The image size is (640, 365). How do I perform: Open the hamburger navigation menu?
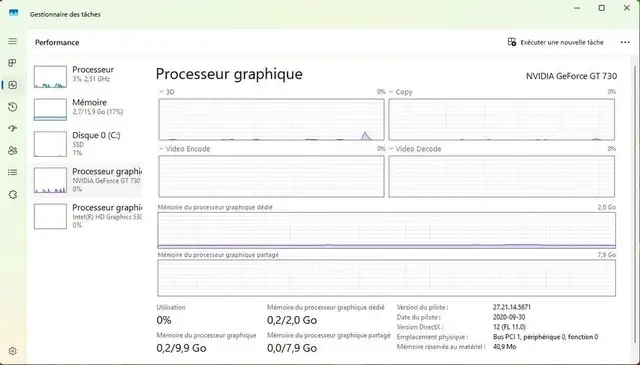click(x=13, y=41)
